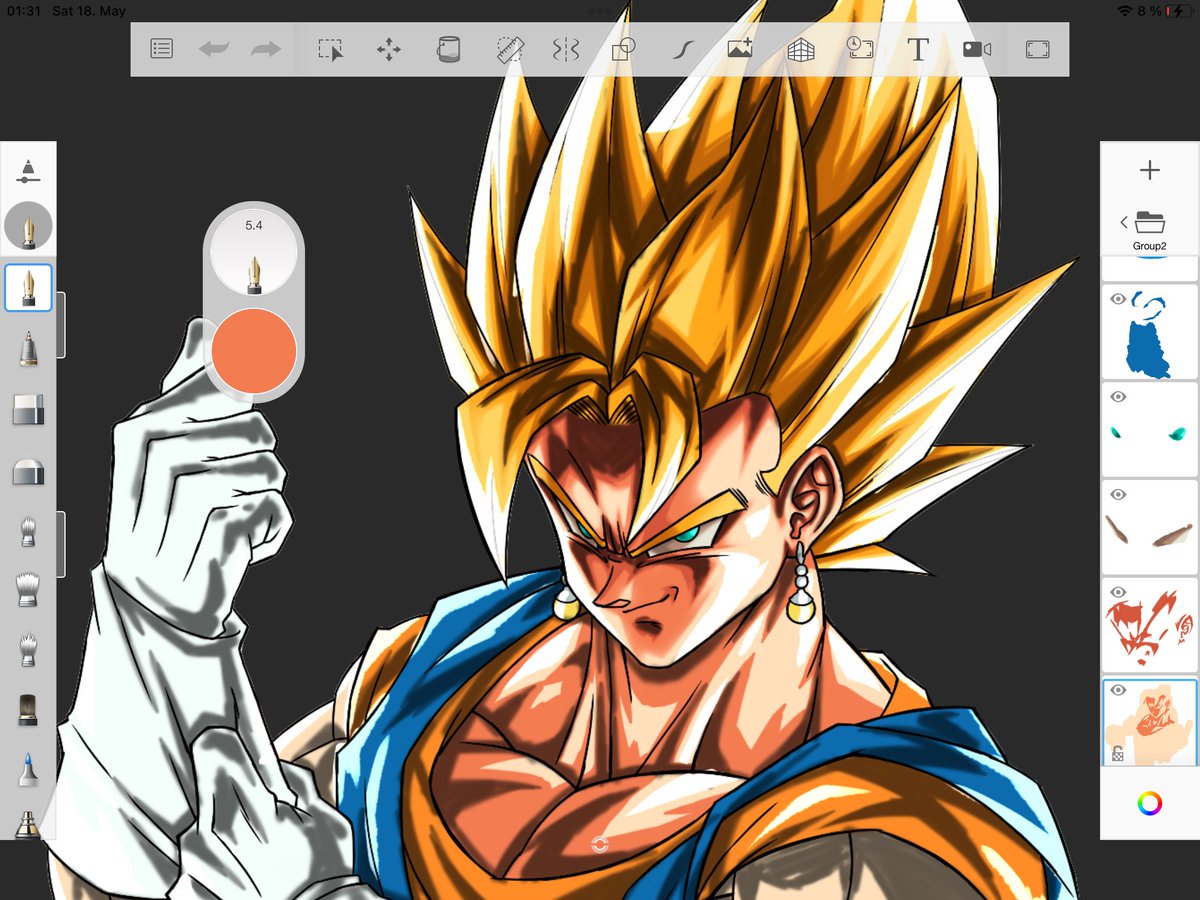Select the soft rounded eraser brush
This screenshot has width=1200, height=900.
tap(29, 471)
